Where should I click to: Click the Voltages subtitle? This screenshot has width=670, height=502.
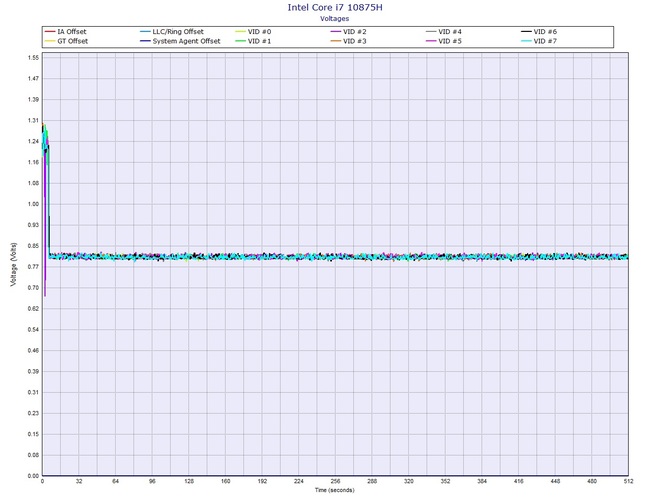click(x=335, y=19)
